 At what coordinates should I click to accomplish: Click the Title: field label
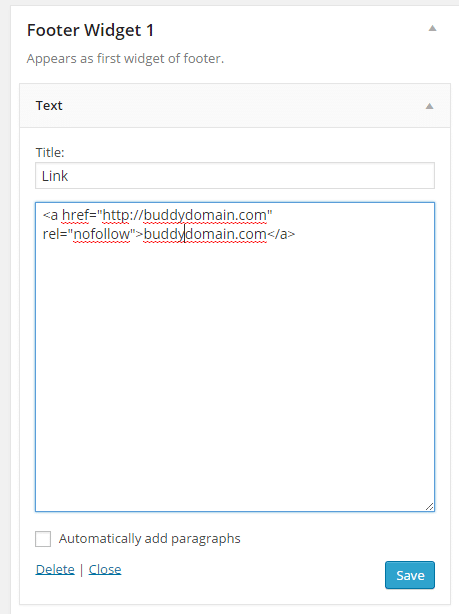tap(50, 152)
